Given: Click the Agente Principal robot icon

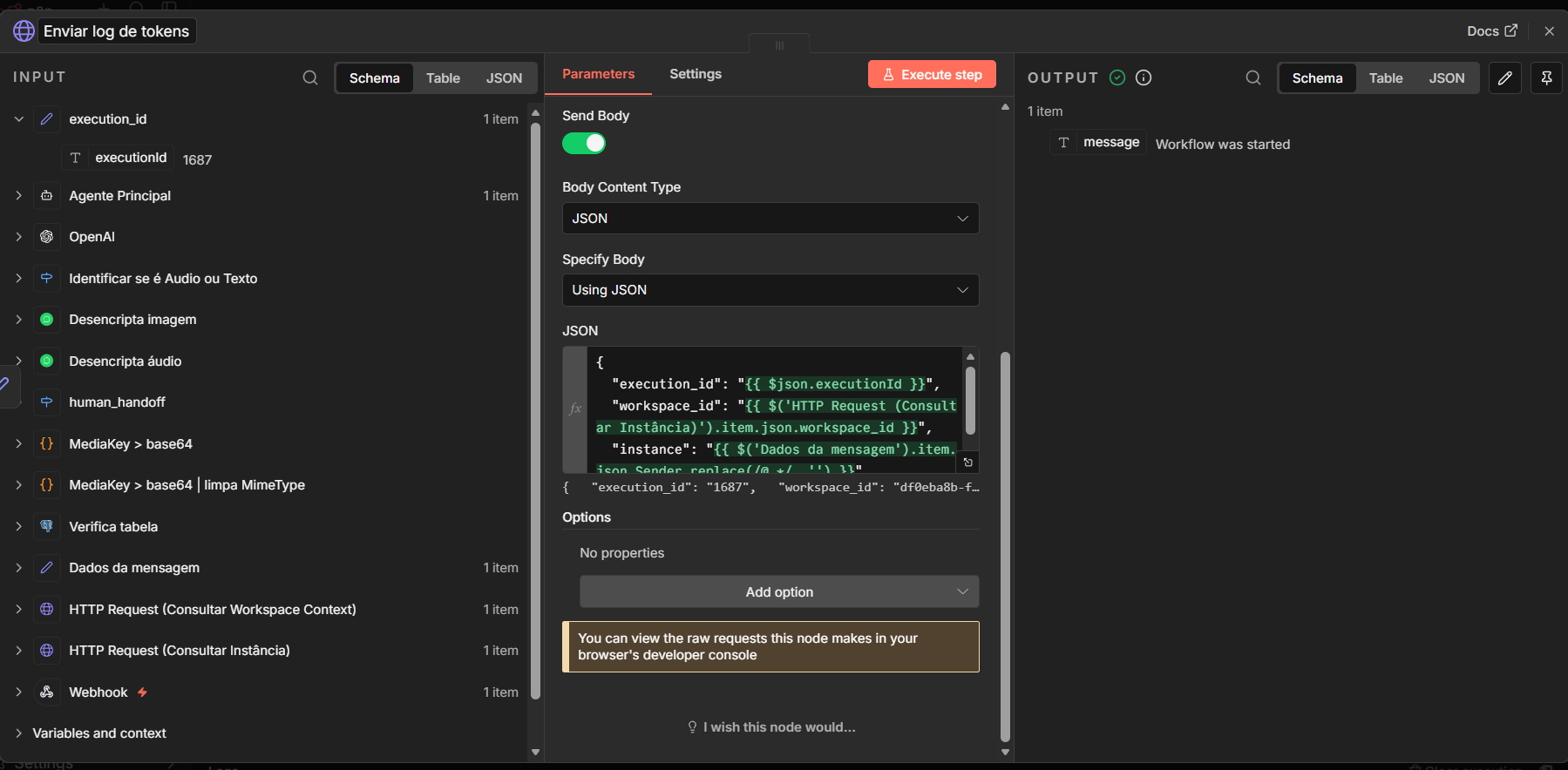Looking at the screenshot, I should (x=47, y=196).
